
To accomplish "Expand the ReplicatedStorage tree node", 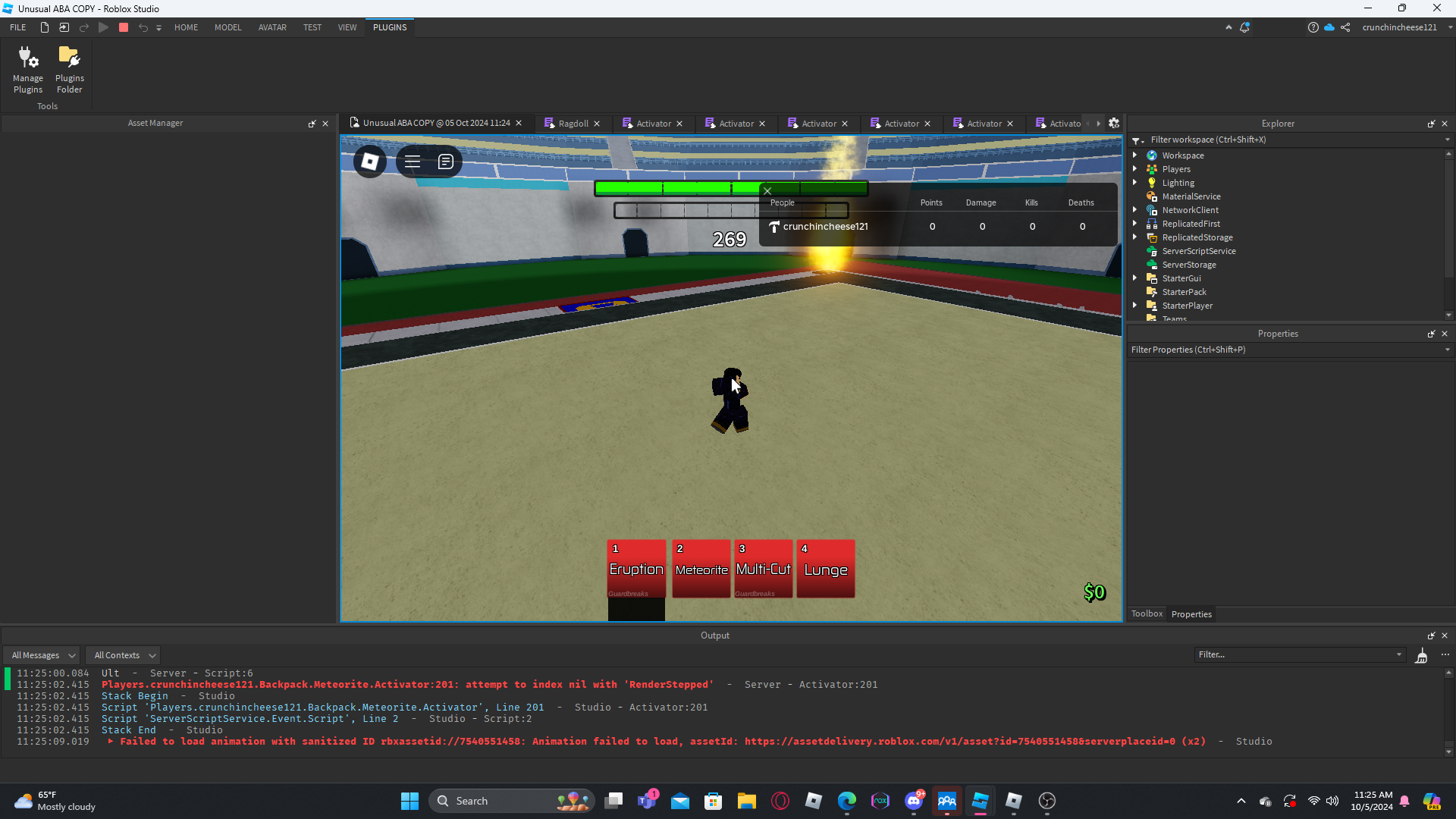I will (x=1135, y=237).
